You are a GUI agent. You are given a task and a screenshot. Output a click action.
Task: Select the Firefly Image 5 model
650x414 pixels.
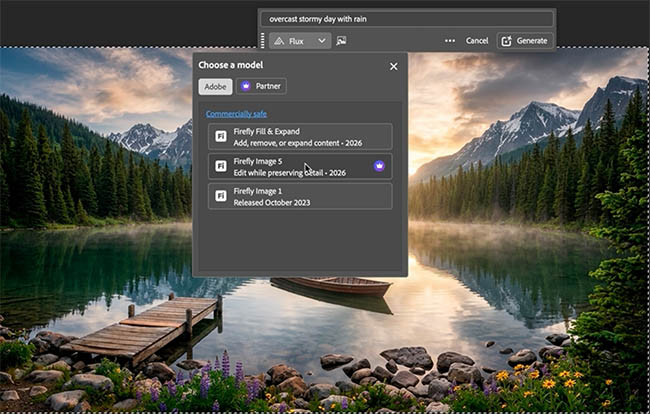[300, 166]
